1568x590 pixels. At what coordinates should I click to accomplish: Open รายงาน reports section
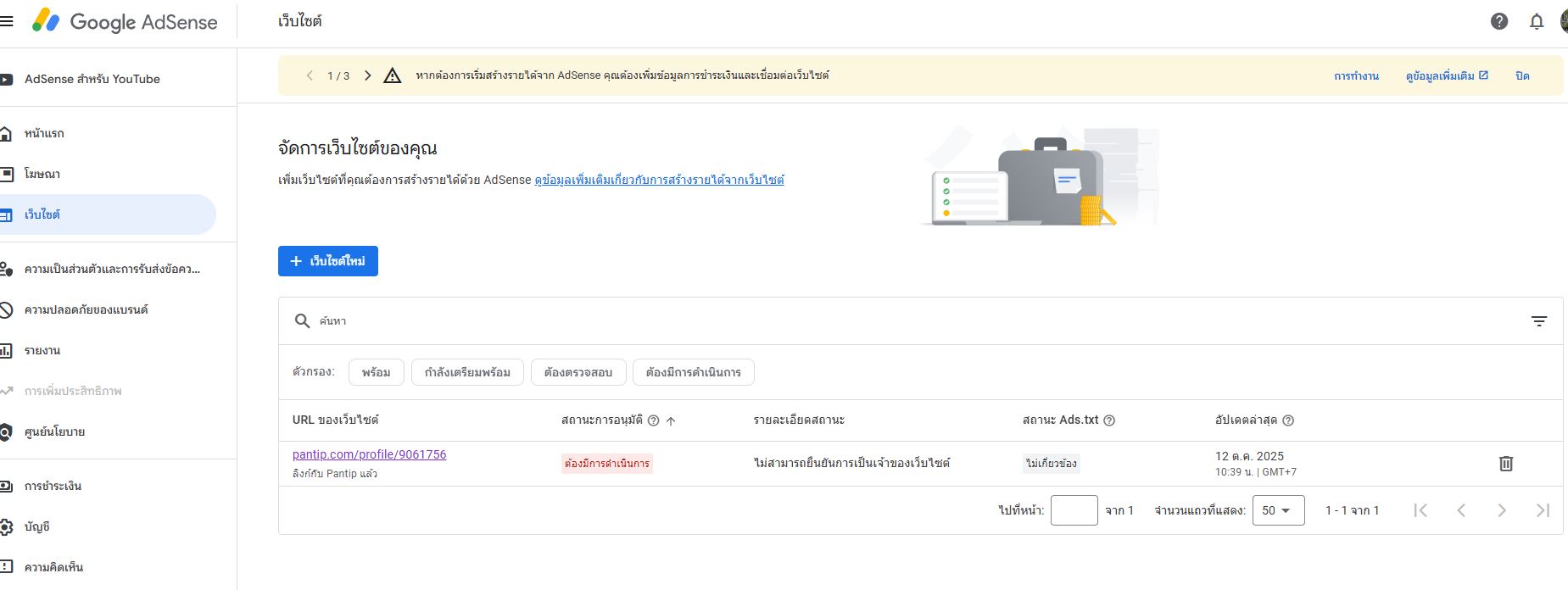tap(106, 350)
